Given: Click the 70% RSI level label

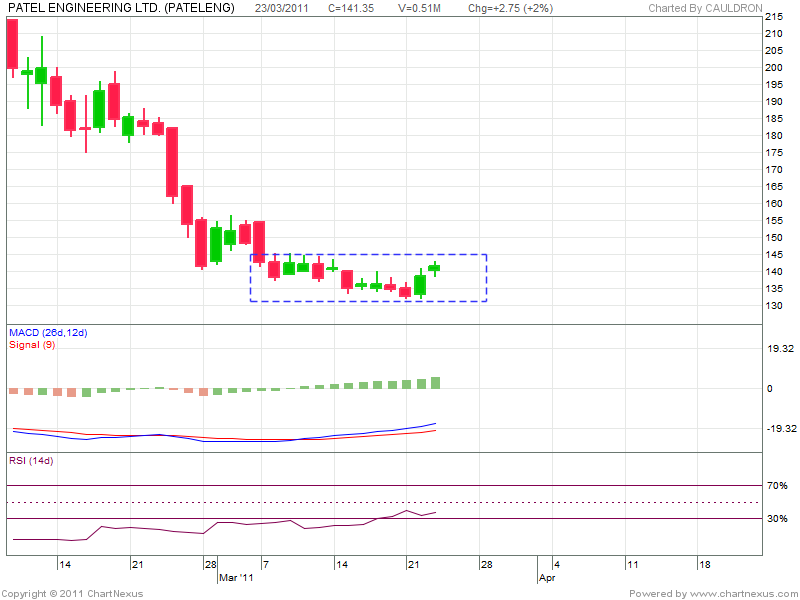Looking at the screenshot, I should (x=777, y=485).
